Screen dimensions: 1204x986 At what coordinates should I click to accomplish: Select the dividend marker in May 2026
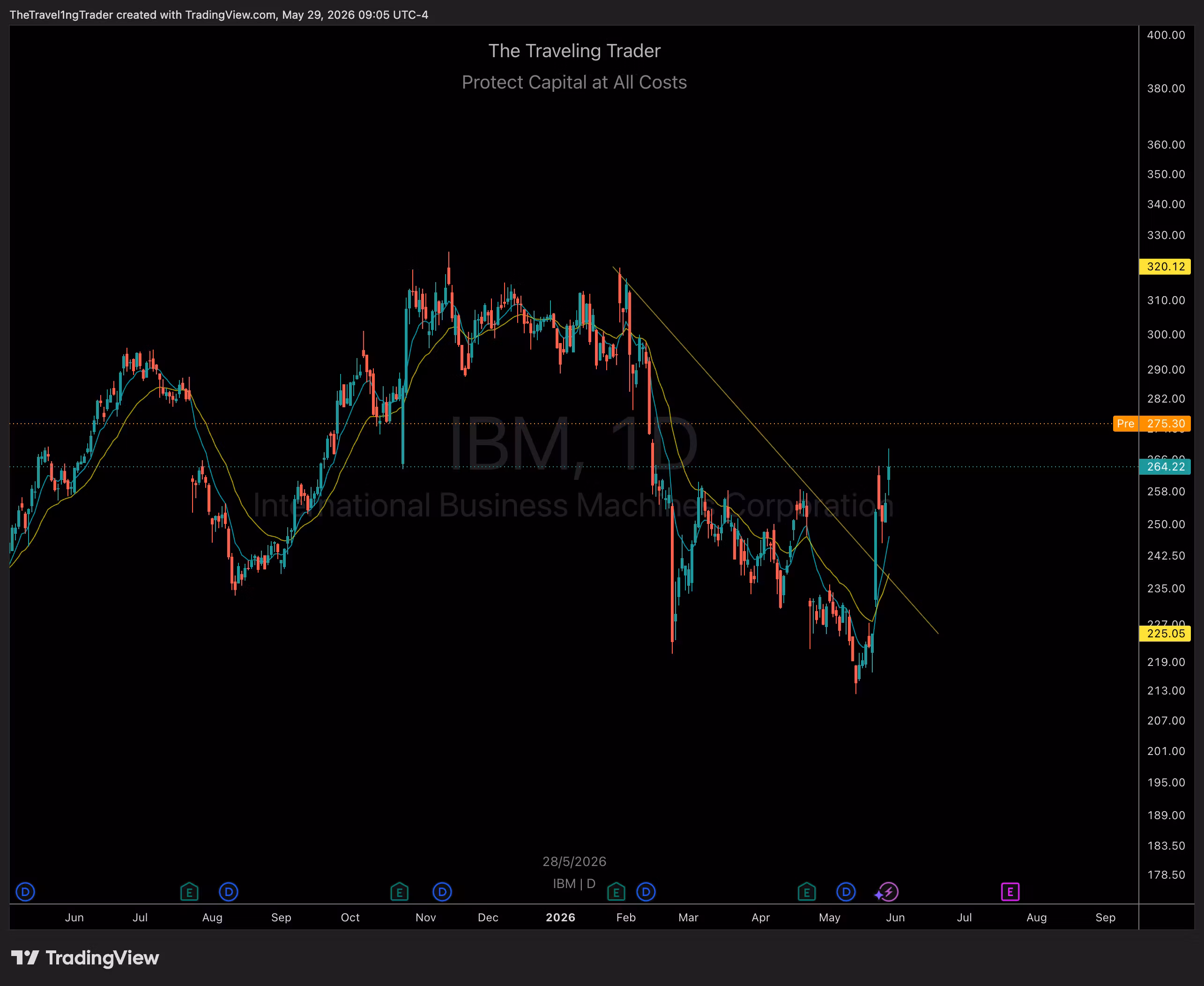(846, 892)
